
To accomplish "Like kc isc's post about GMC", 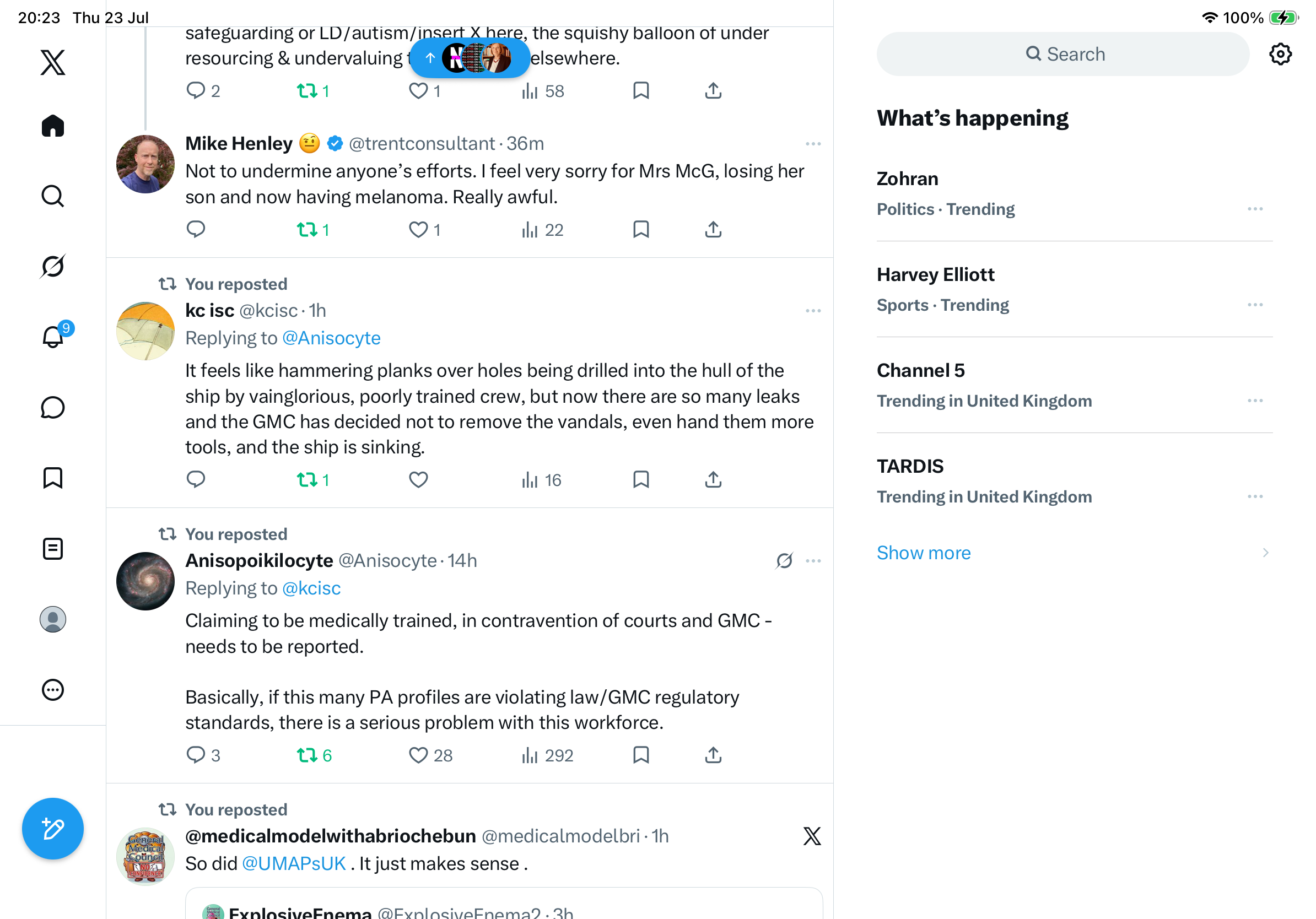I will pos(418,479).
